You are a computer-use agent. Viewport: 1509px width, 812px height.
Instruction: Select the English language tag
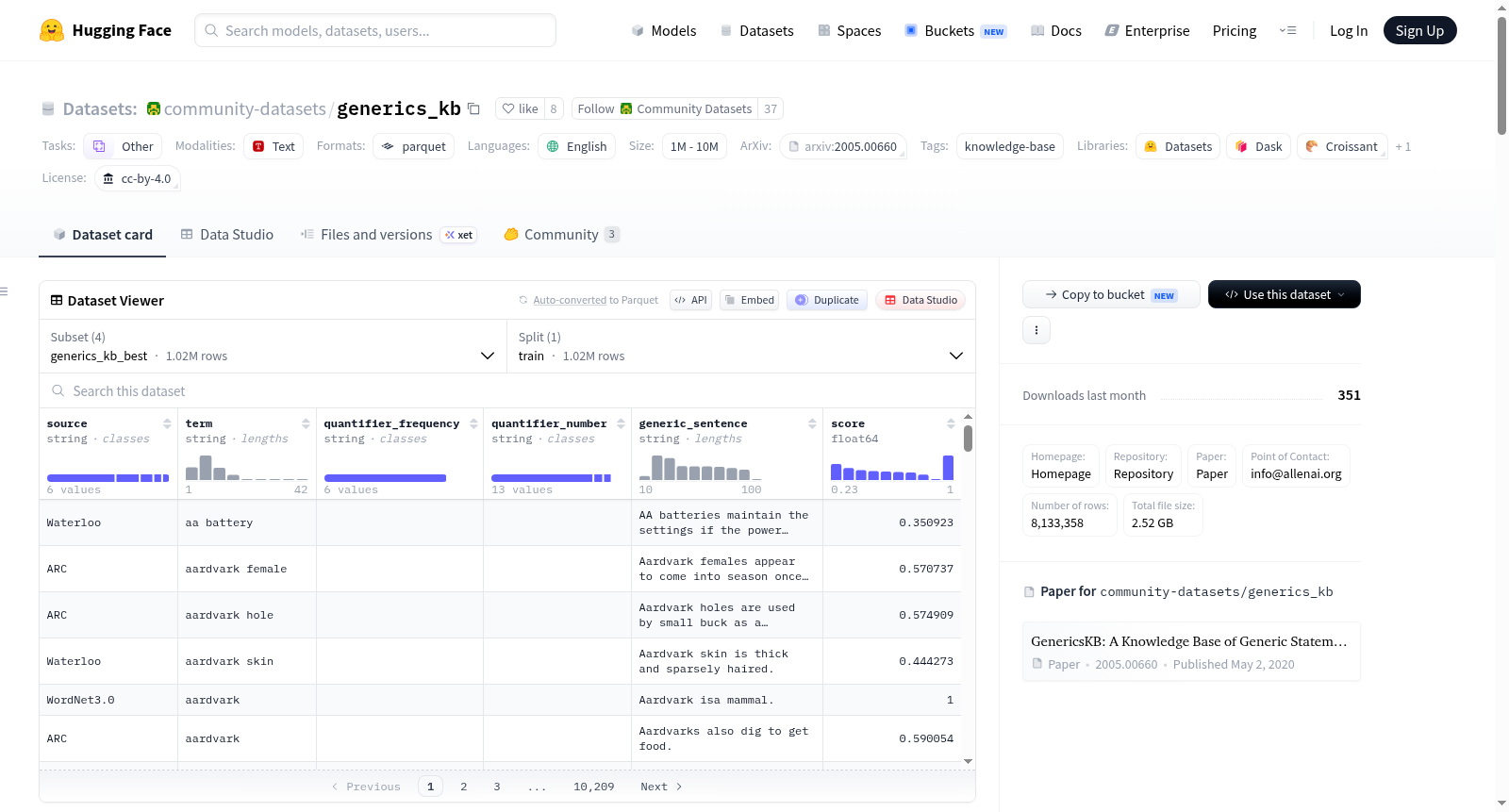point(576,146)
